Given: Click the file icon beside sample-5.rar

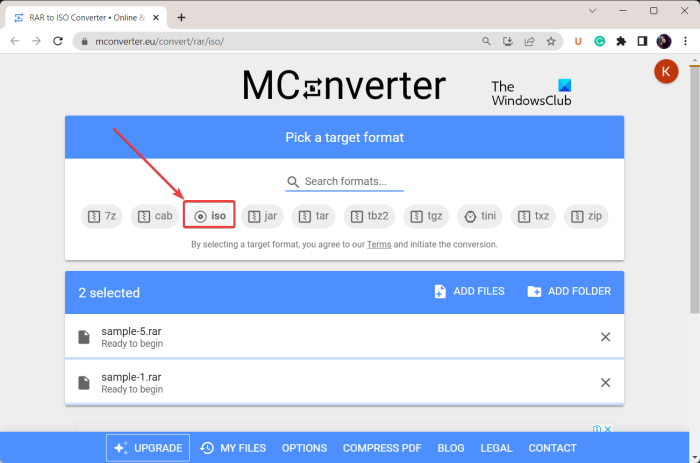Looking at the screenshot, I should [84, 337].
